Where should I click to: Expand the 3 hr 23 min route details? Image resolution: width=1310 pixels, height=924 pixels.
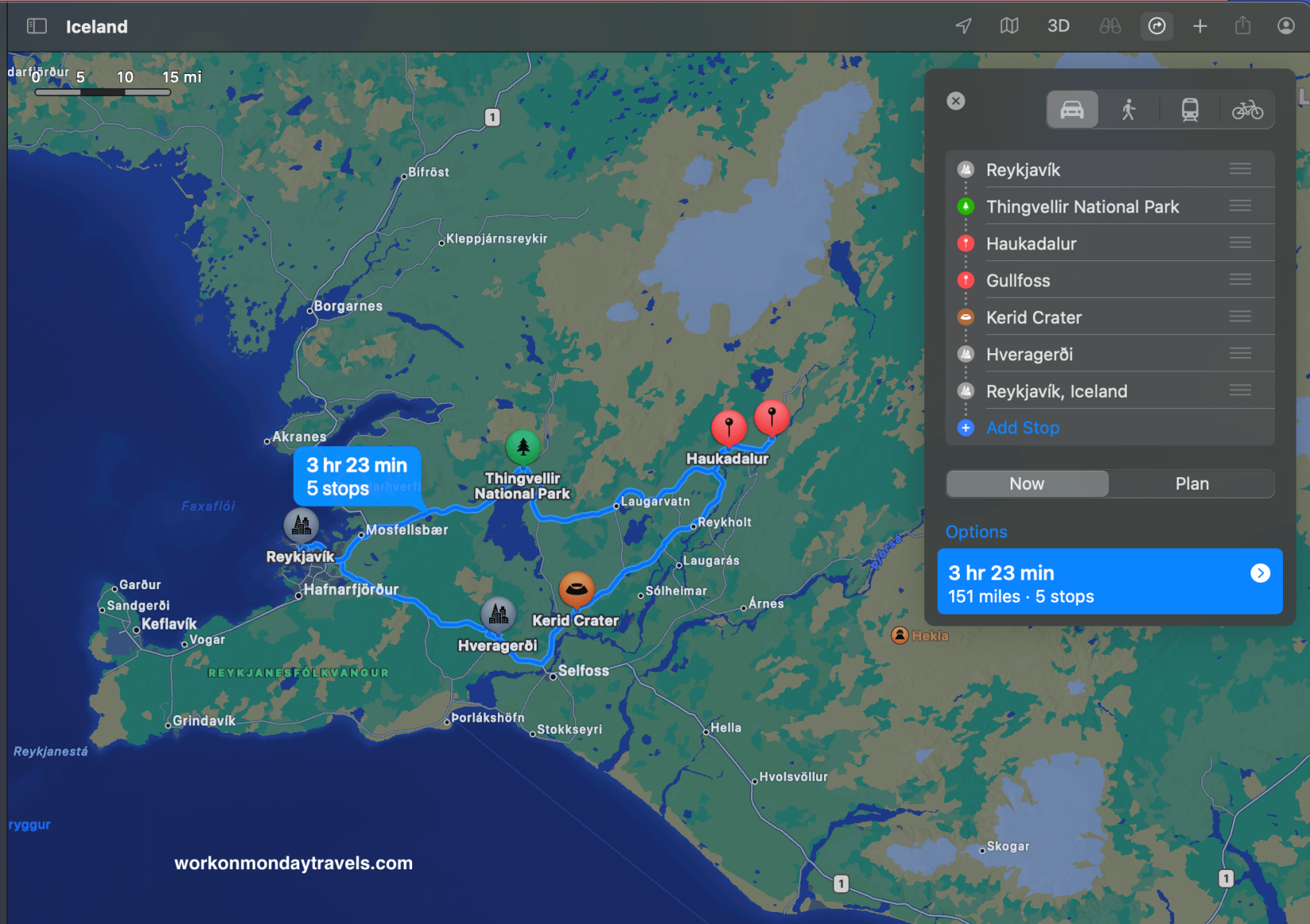[1260, 573]
